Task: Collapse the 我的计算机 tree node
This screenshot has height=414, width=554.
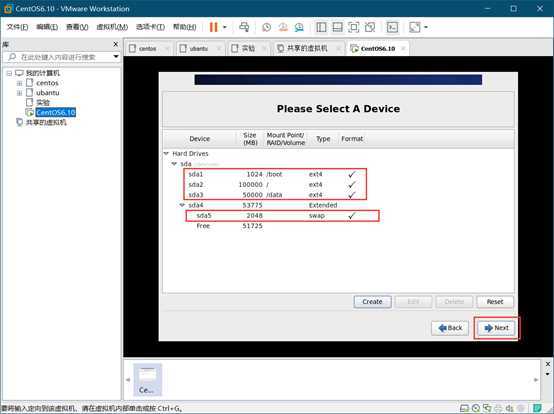Action: [10, 73]
